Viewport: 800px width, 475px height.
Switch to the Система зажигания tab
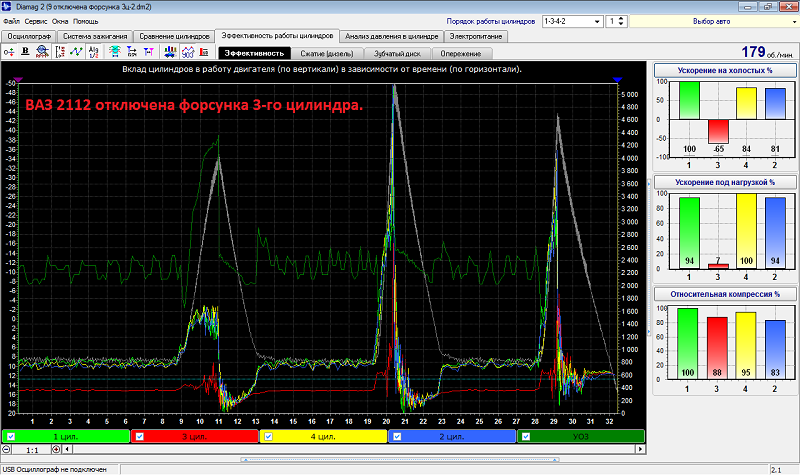click(95, 36)
